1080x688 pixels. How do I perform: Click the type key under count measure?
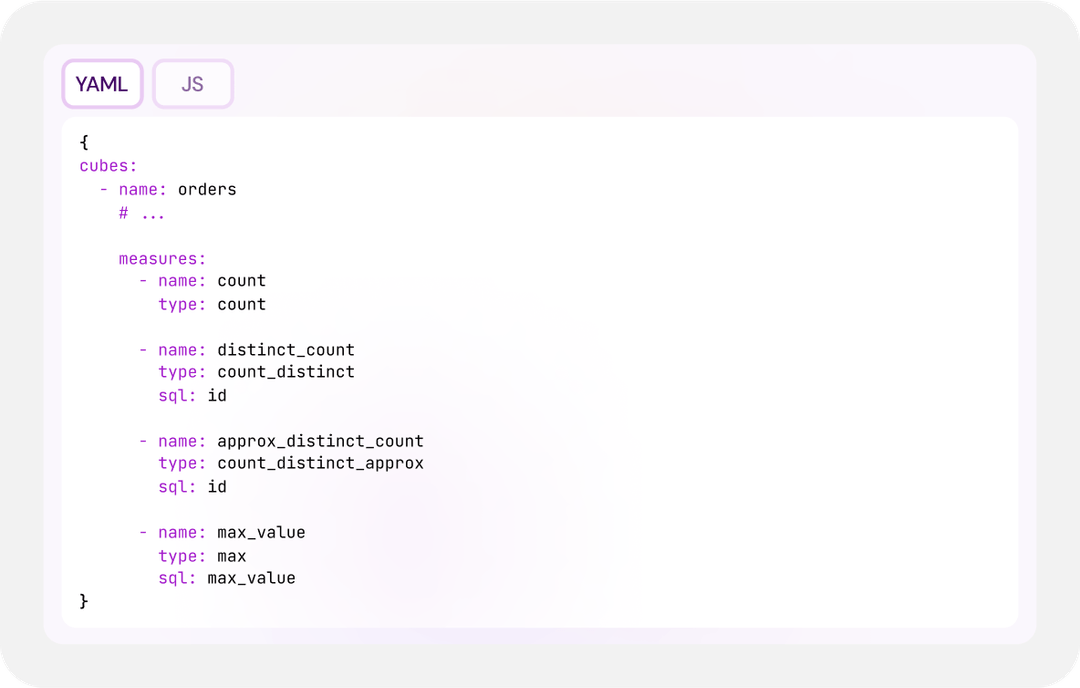(176, 304)
